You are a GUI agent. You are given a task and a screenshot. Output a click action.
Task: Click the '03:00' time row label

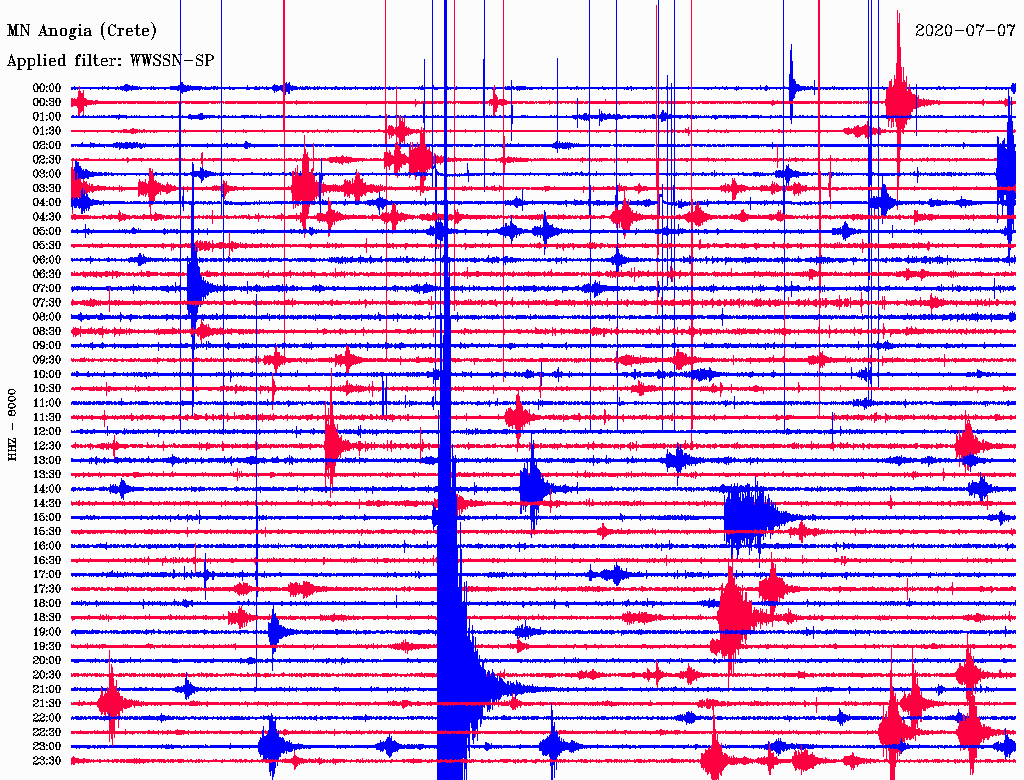pos(47,174)
